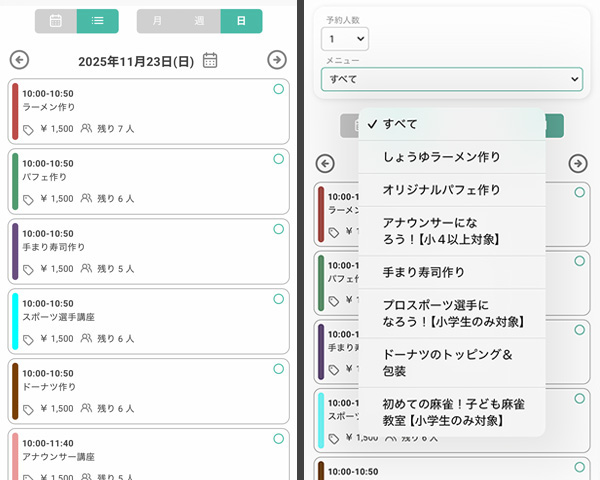Select radio circle on left panel パフェ作り card
This screenshot has width=600, height=480.
pyautogui.click(x=278, y=159)
